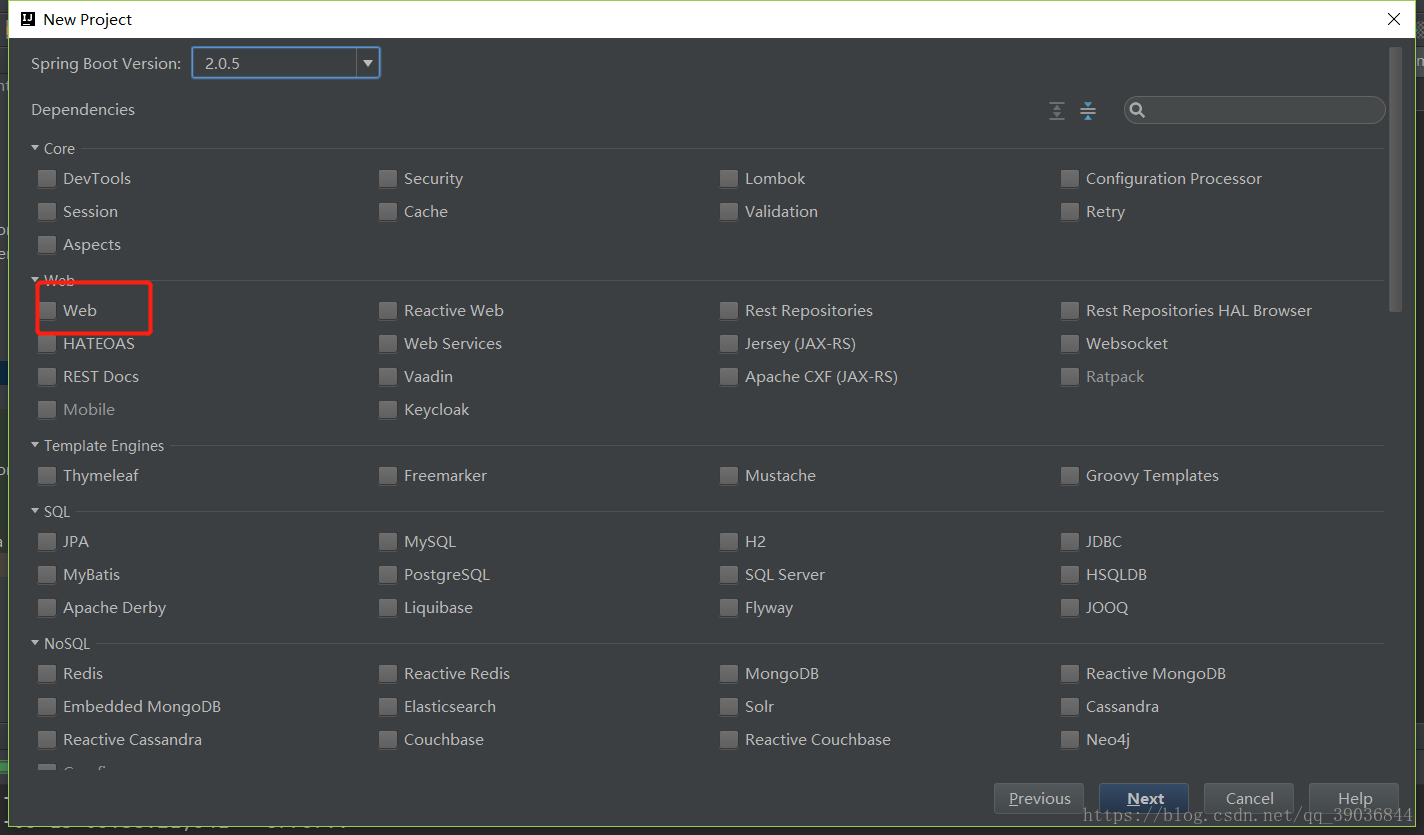Tick the Lombok checkbox
The image size is (1424, 835).
click(729, 179)
